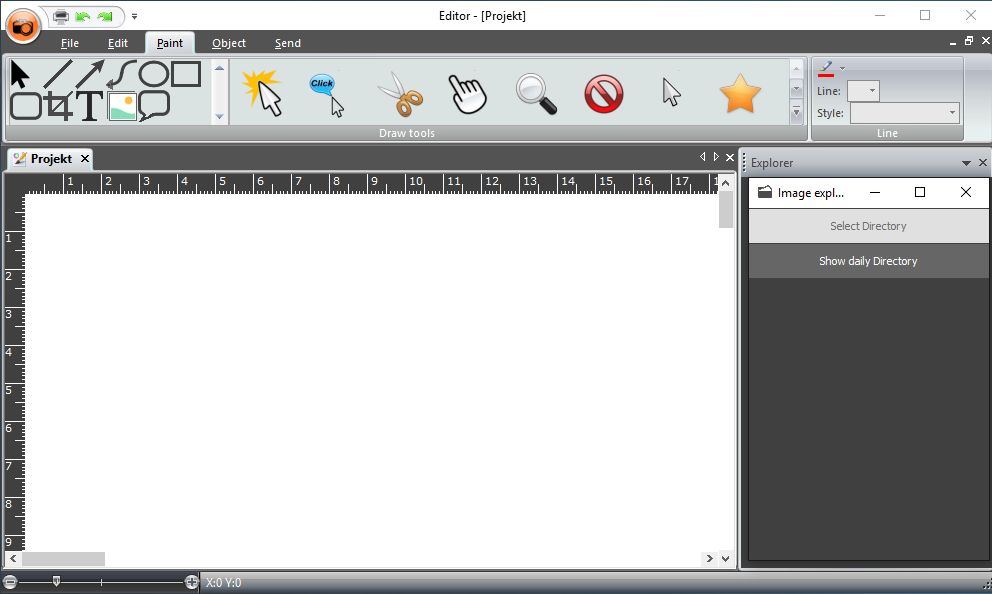
Task: Click the green redo arrow icon
Action: pyautogui.click(x=105, y=16)
